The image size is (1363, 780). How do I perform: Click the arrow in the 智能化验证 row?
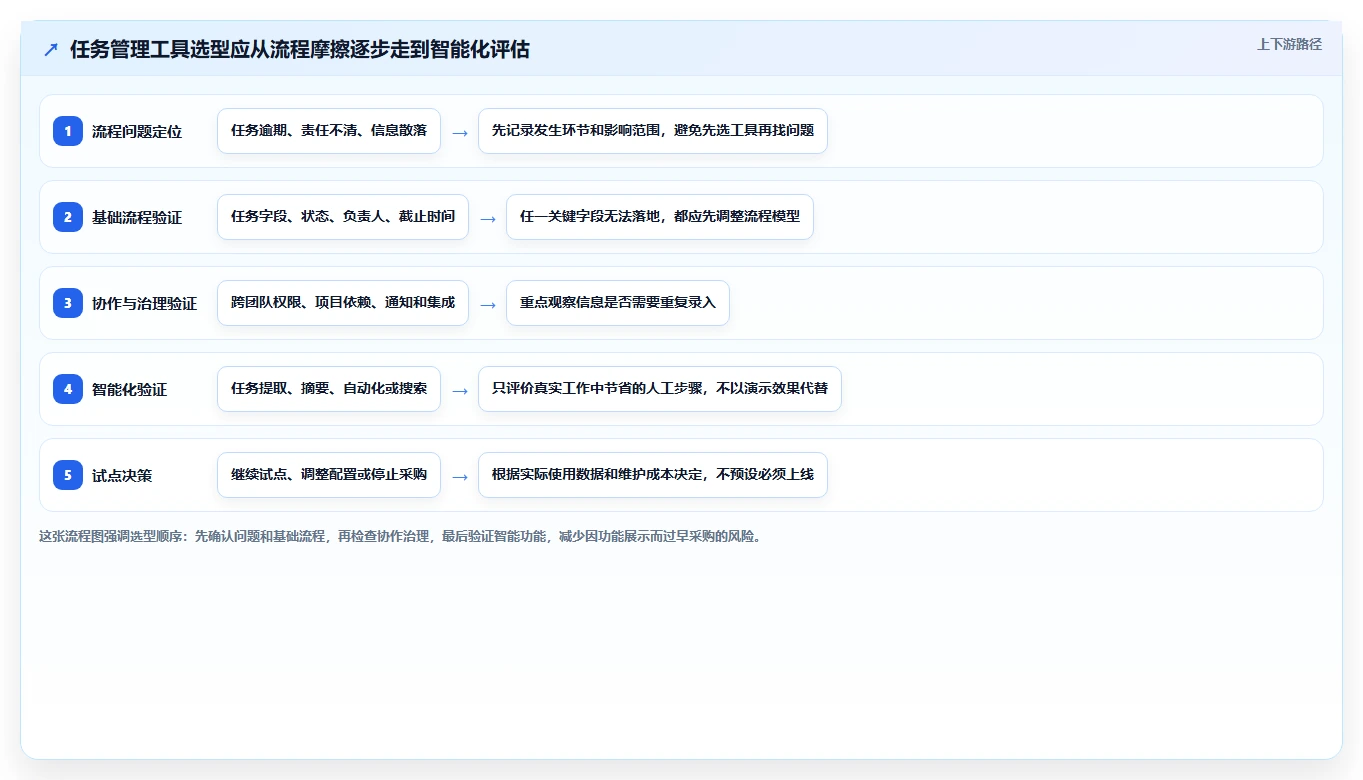pyautogui.click(x=460, y=390)
